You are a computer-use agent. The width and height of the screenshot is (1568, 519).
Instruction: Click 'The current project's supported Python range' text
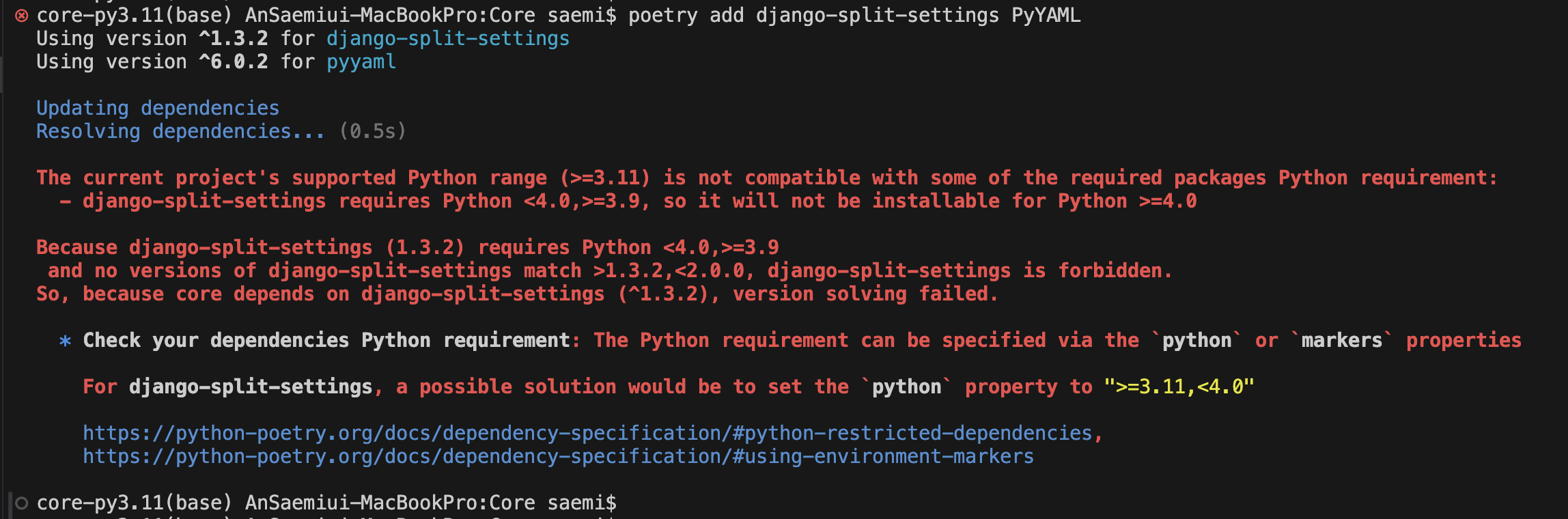pos(292,178)
